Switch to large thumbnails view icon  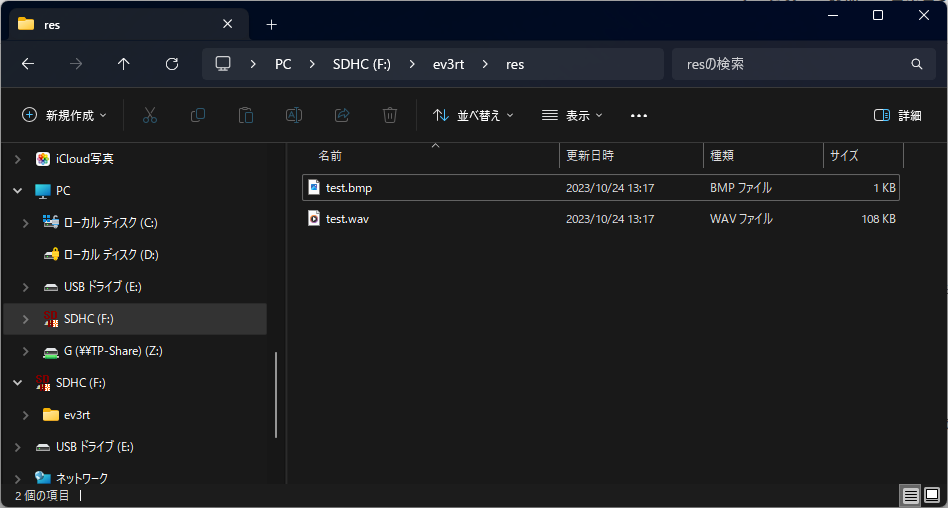[932, 497]
